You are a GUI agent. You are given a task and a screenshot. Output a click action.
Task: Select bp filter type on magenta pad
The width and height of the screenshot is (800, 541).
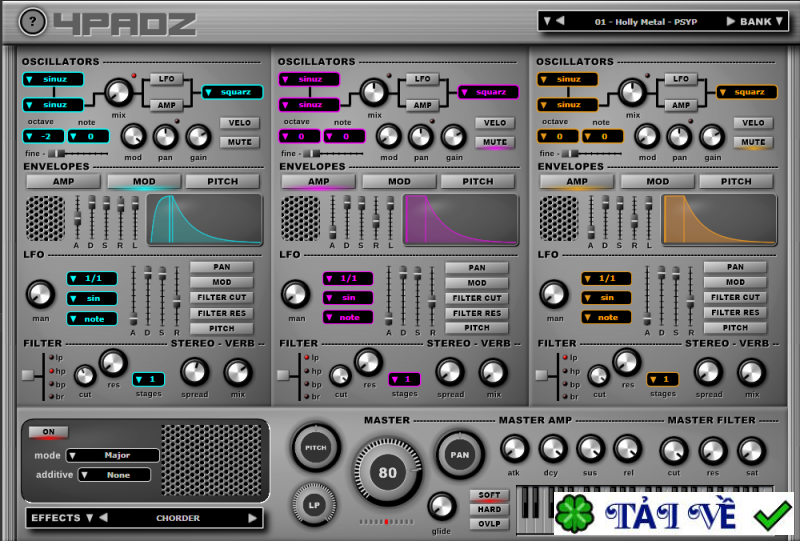pos(308,384)
